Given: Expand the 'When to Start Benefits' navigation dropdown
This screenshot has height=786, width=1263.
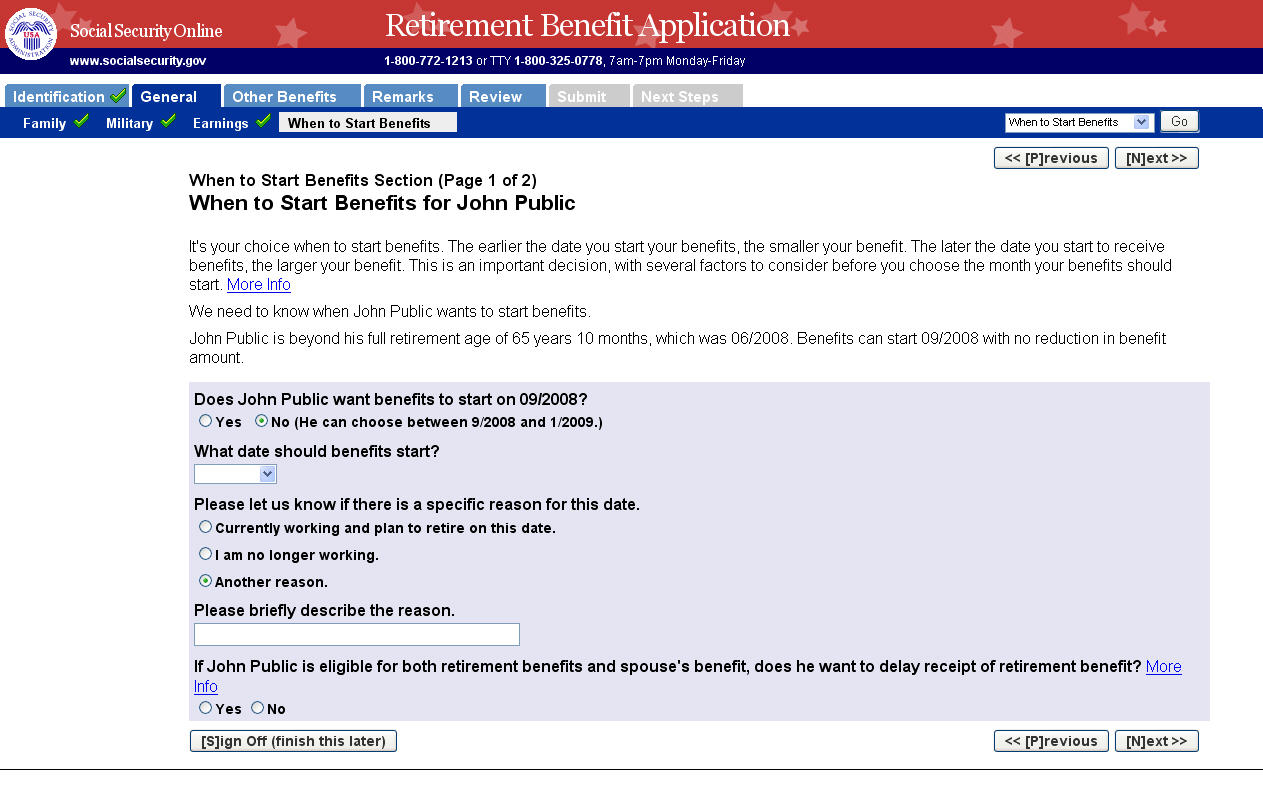Looking at the screenshot, I should point(1141,122).
